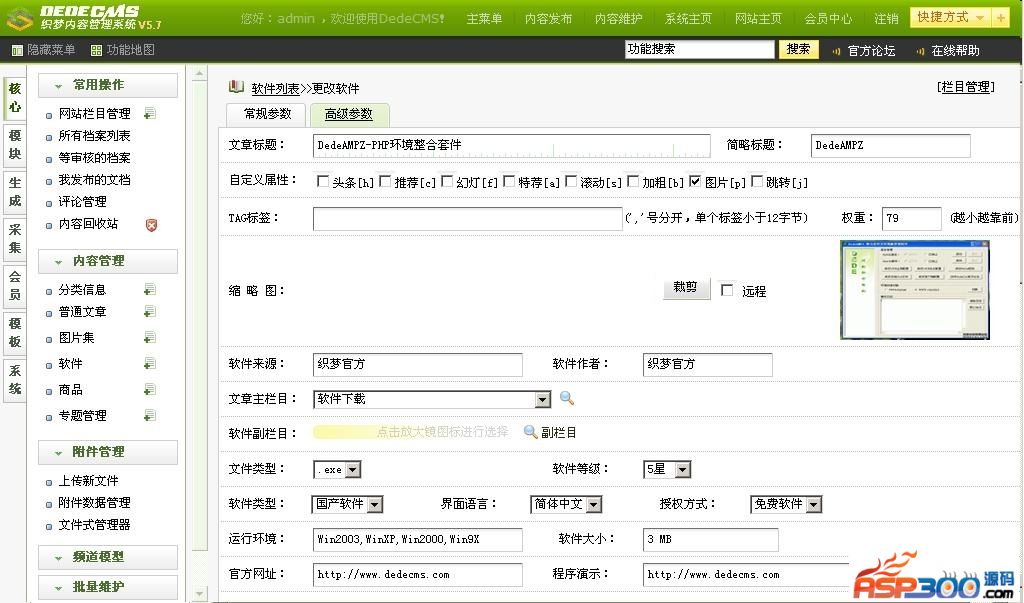Click the add icon next to 图片集
1024x603 pixels.
coord(150,338)
